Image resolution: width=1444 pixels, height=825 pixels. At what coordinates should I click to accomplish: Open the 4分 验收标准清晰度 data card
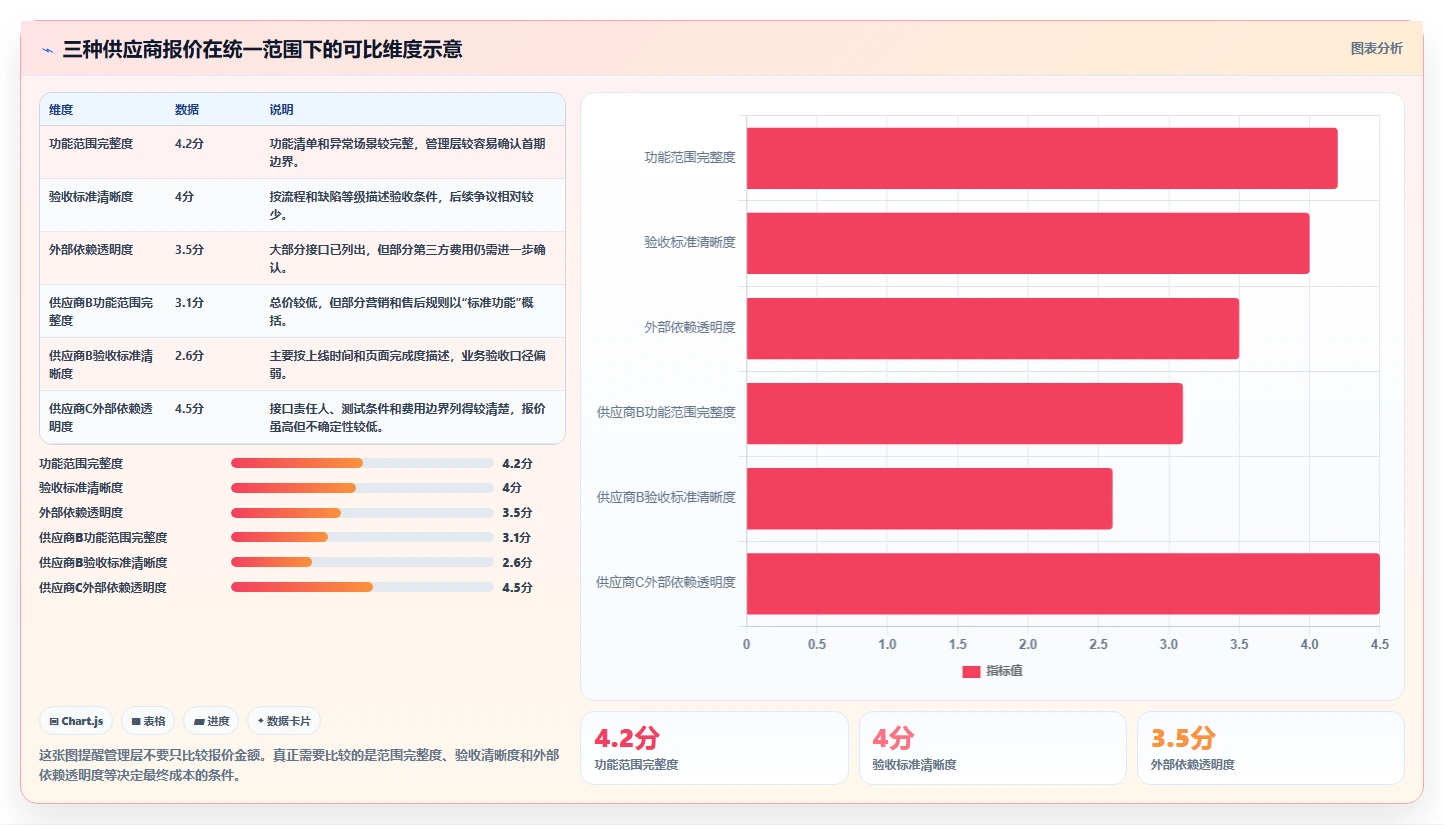tap(992, 748)
